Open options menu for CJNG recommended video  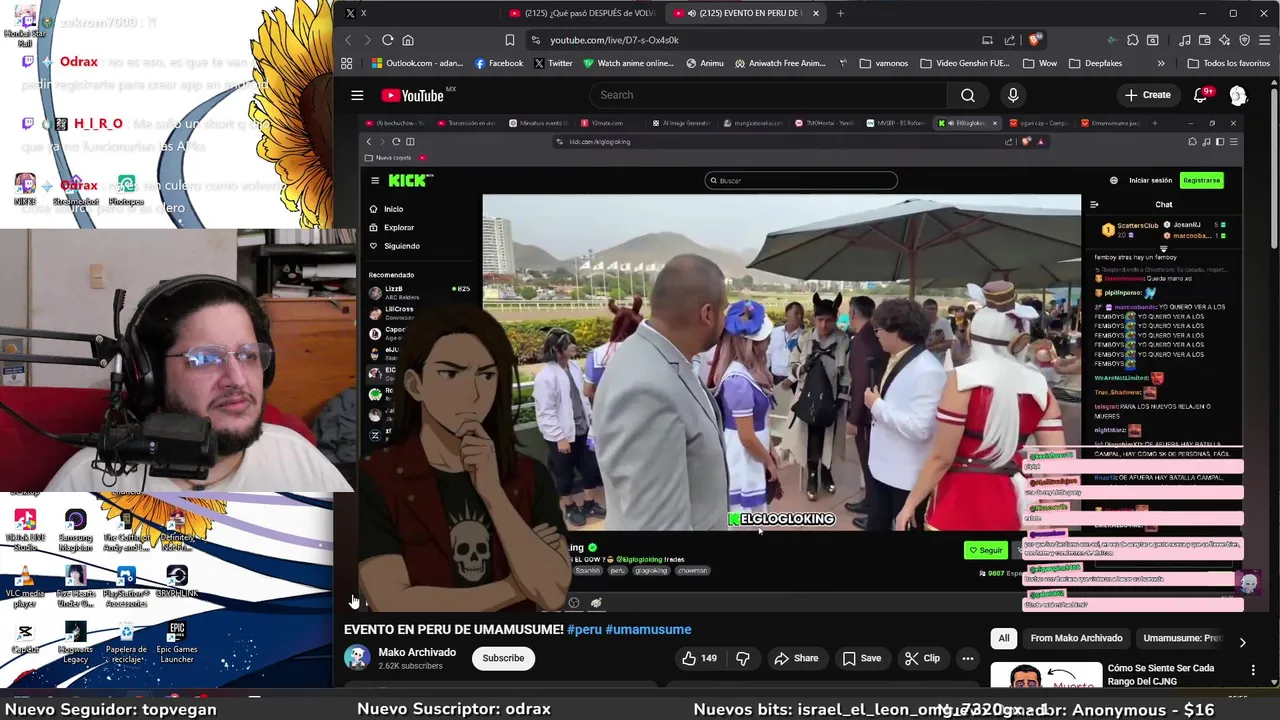1253,670
